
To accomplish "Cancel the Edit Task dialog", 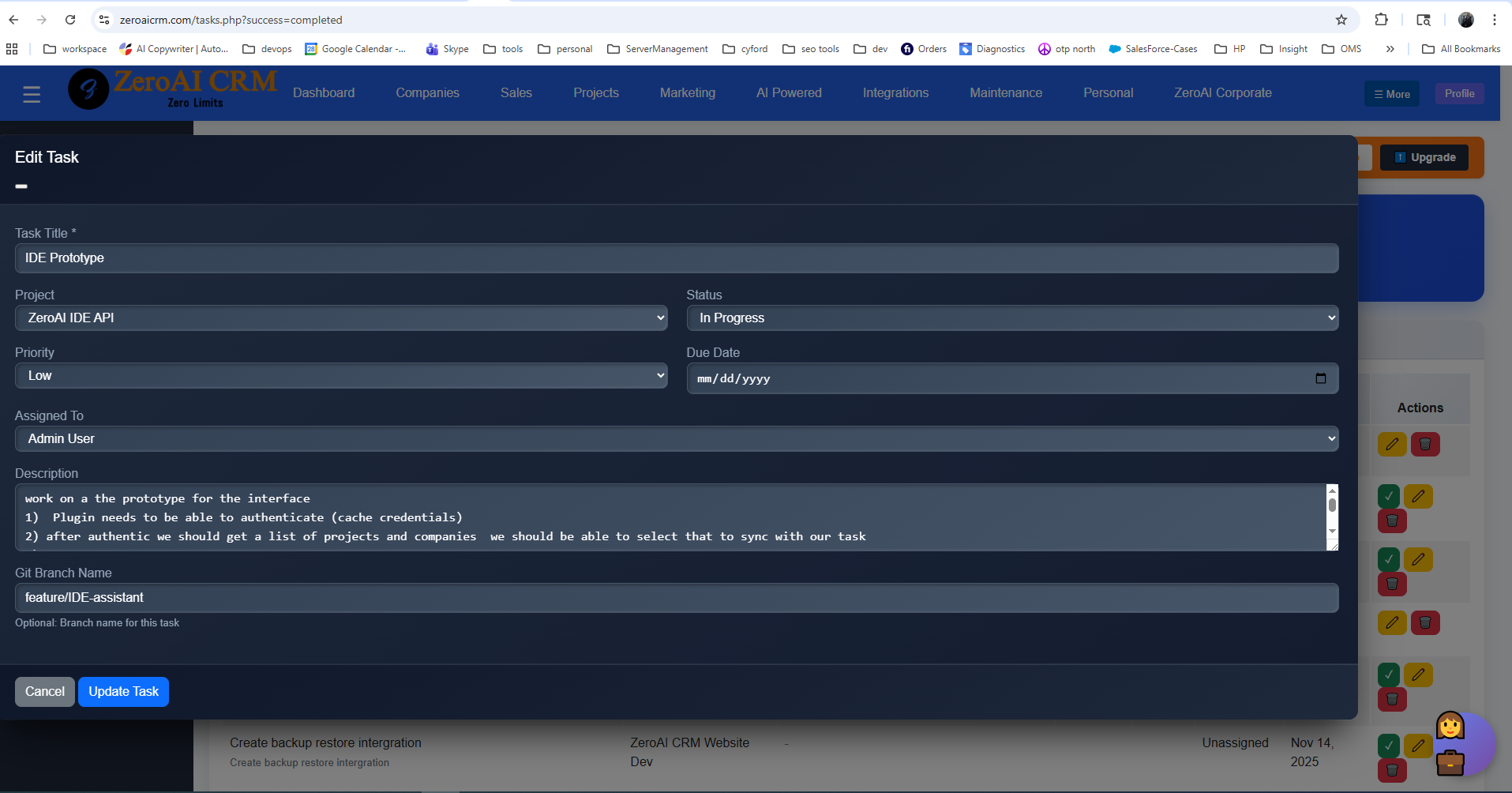I will click(x=45, y=692).
